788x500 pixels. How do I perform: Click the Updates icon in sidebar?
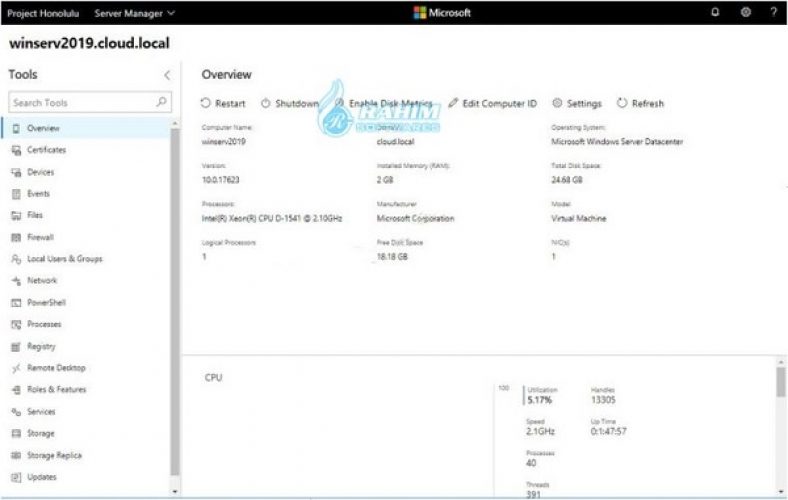(16, 477)
